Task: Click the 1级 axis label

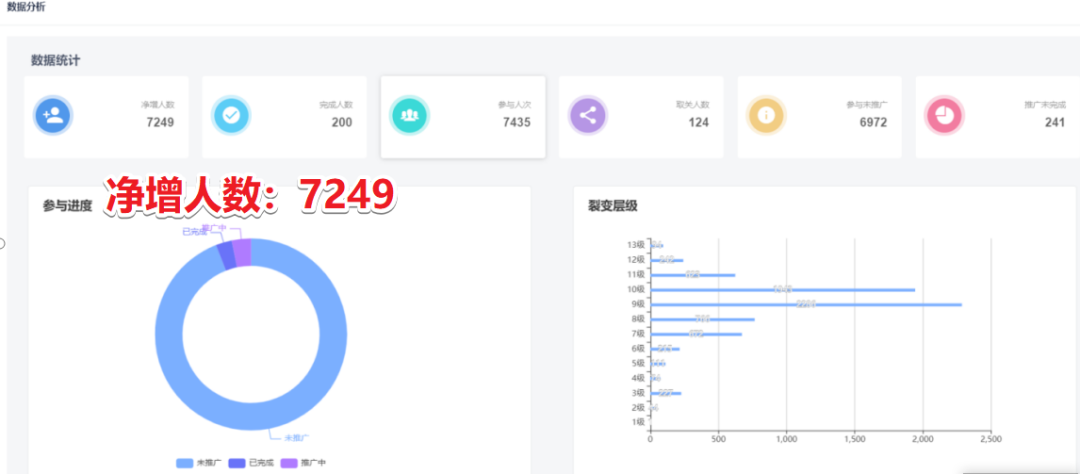Action: click(x=638, y=422)
